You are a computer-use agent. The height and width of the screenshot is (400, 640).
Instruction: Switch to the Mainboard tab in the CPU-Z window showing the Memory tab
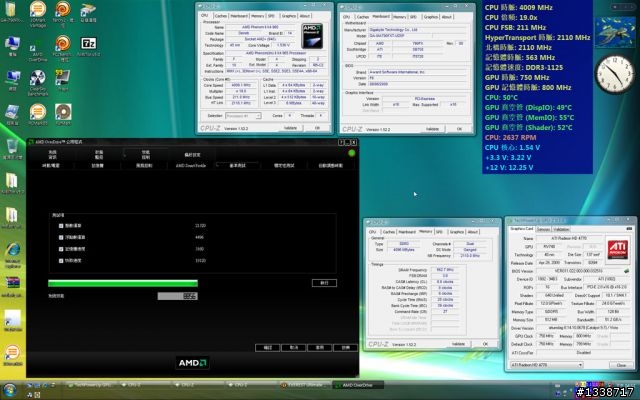pos(407,231)
